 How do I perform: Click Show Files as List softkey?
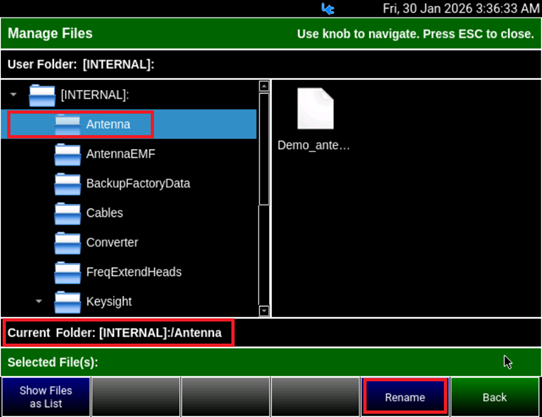[46, 397]
